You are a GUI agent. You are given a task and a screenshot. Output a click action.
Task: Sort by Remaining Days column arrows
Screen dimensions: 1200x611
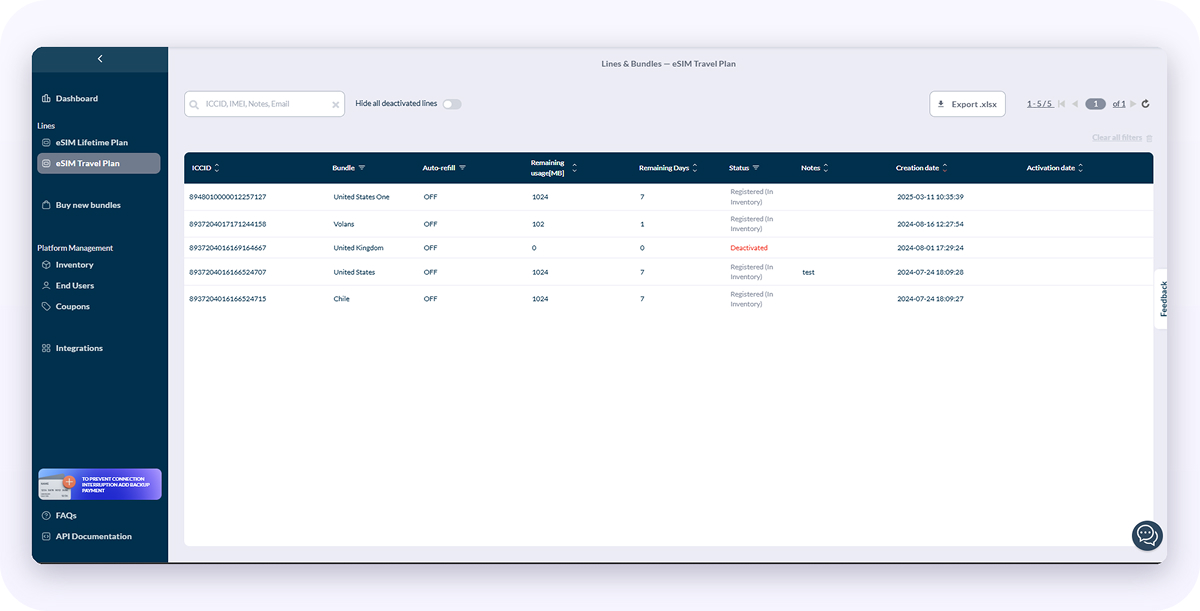[695, 168]
